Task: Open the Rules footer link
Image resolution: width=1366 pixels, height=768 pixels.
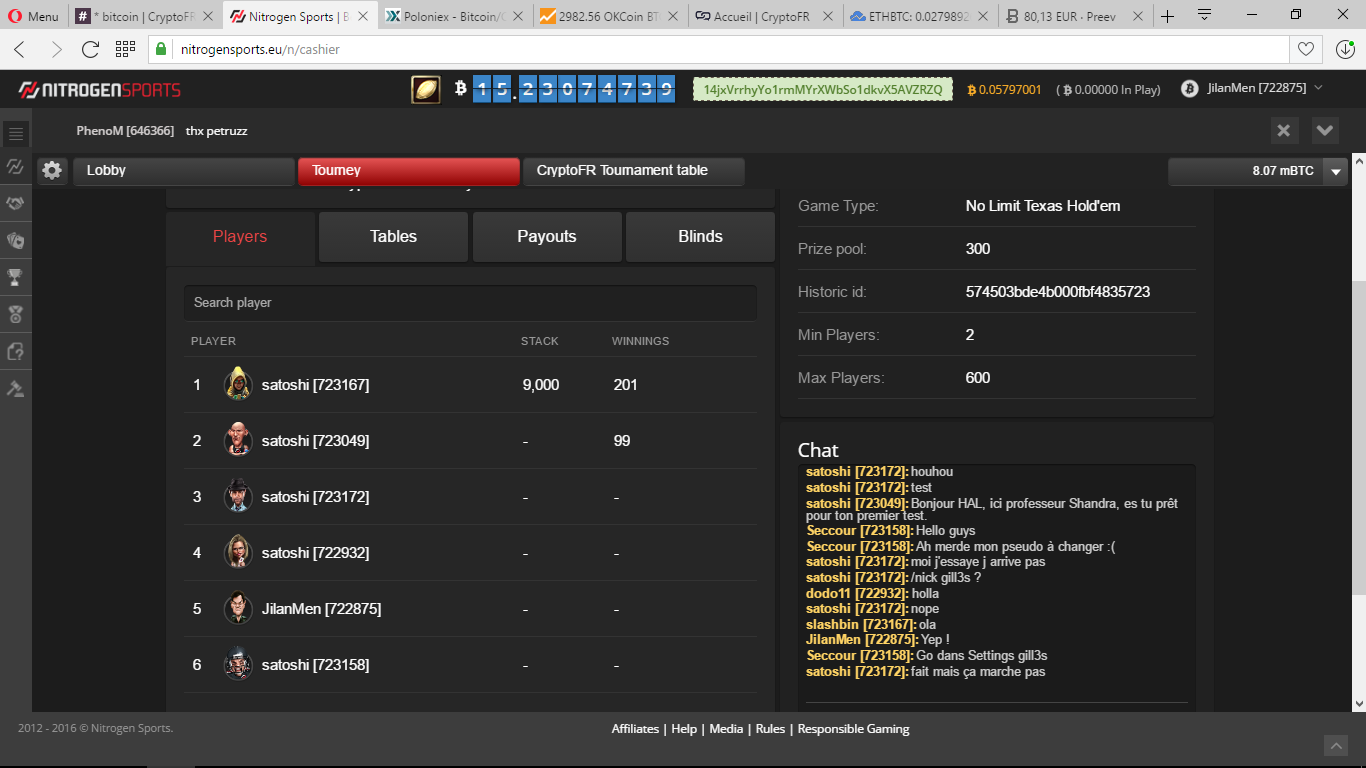Action: (x=770, y=729)
